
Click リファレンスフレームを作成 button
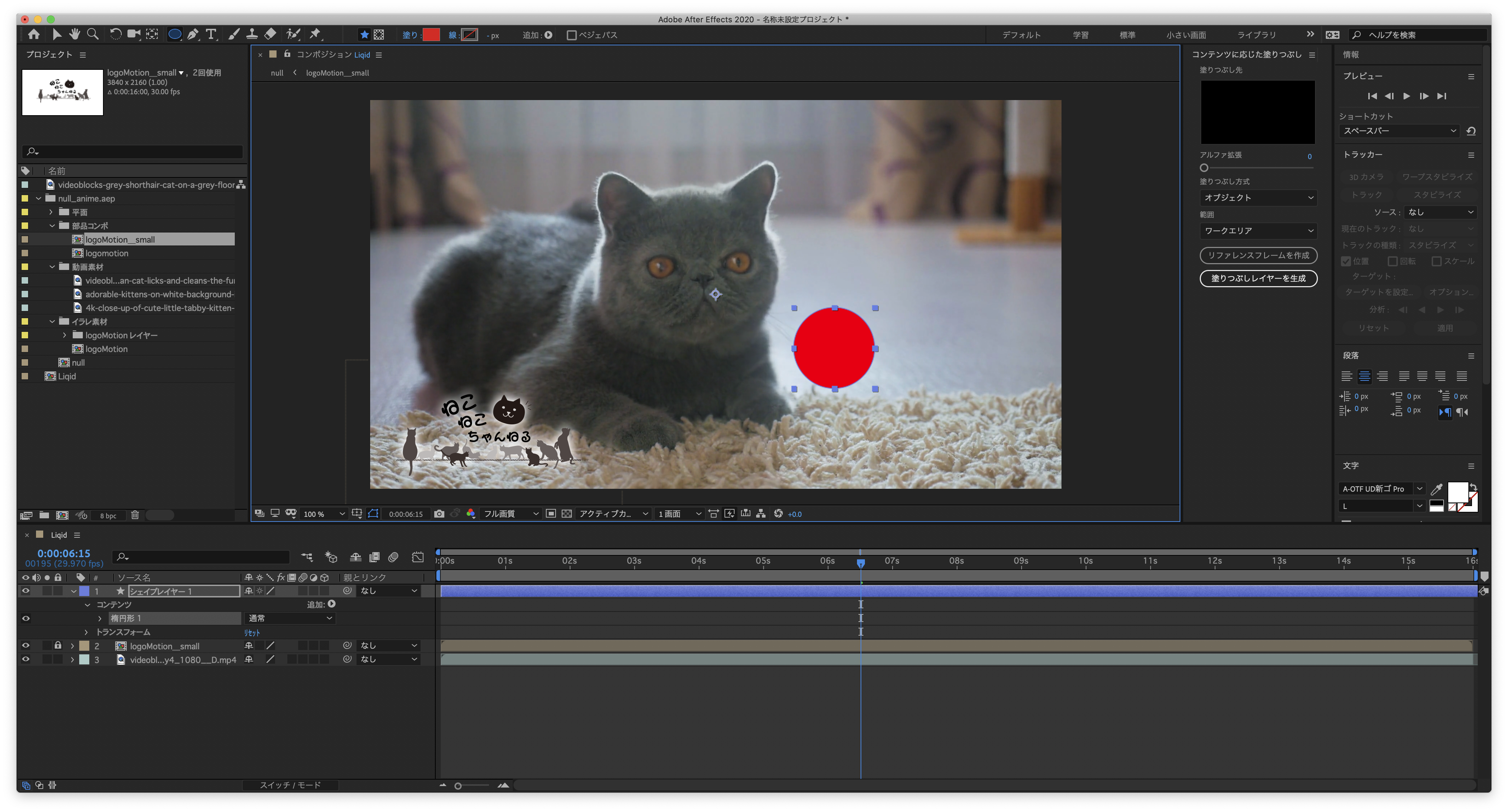tap(1258, 254)
